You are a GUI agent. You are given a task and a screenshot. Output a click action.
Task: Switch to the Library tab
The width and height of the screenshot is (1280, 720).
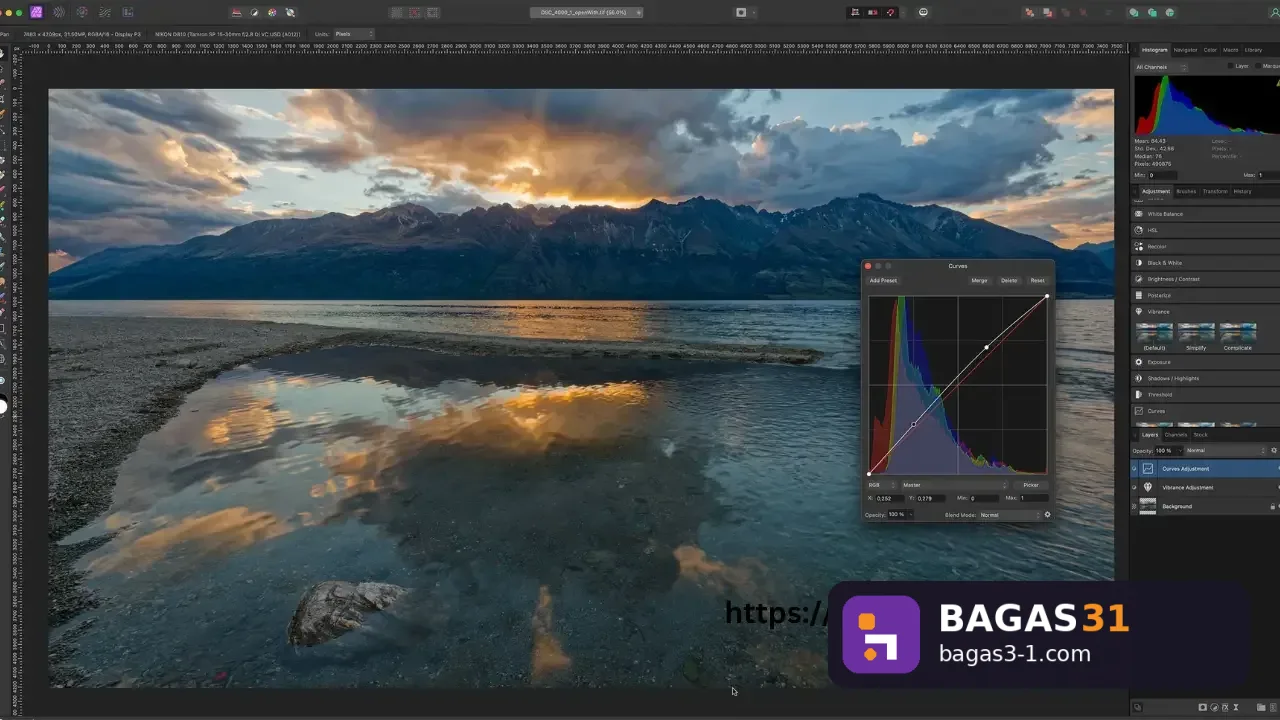(x=1253, y=50)
